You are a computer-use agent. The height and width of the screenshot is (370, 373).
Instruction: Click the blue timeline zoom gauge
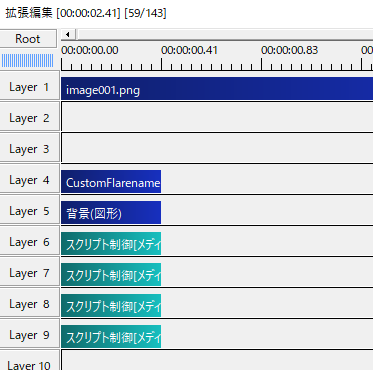[x=27, y=61]
